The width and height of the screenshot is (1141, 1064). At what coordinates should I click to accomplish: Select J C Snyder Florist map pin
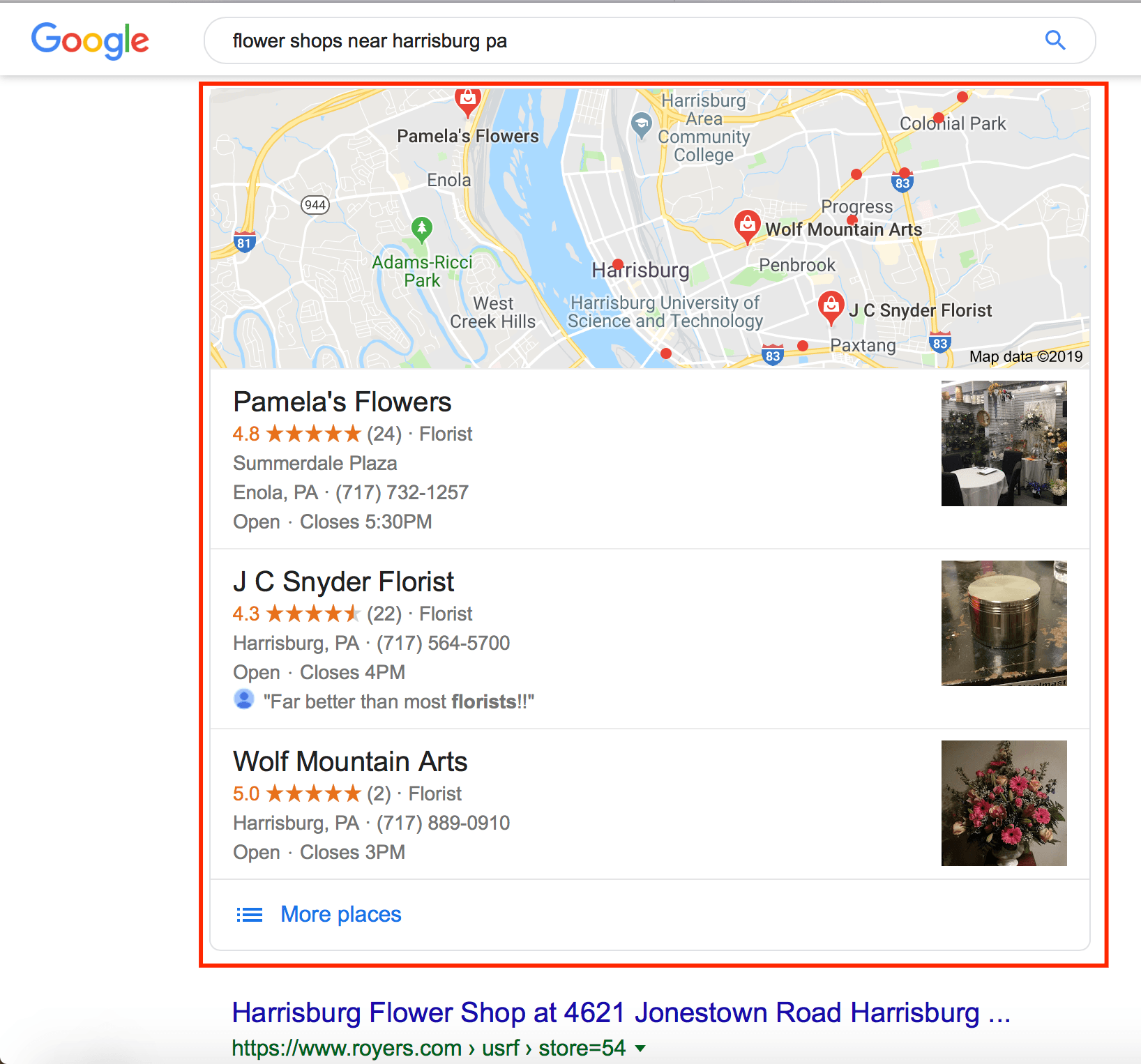[831, 308]
